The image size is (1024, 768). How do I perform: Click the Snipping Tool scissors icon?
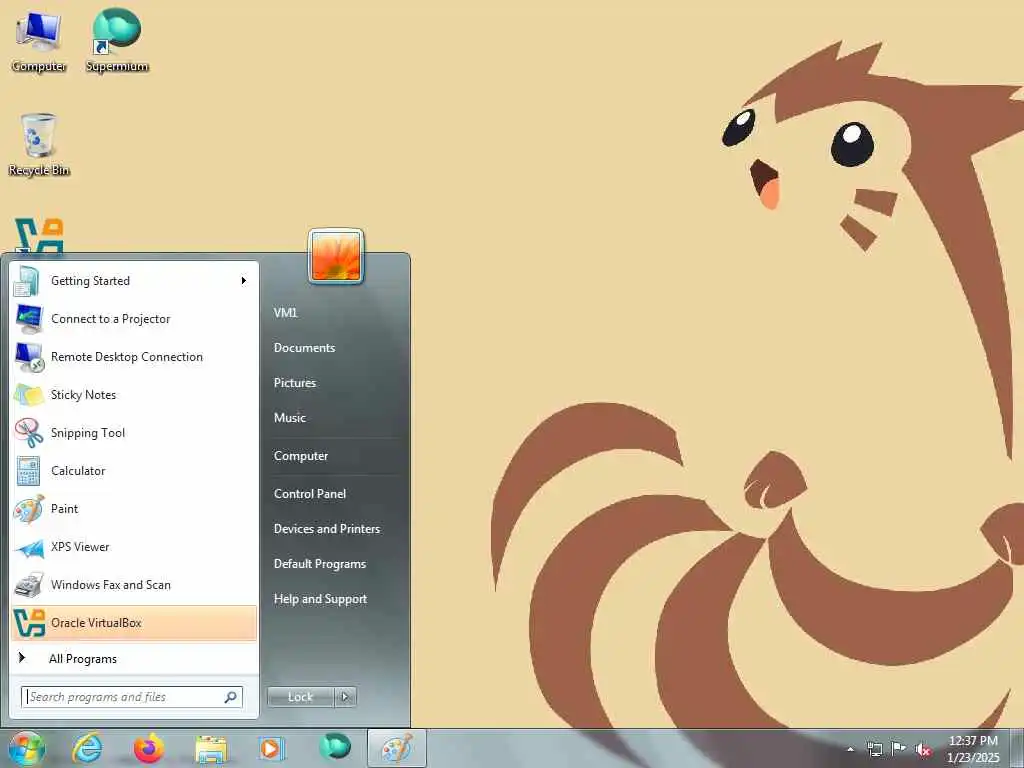point(29,433)
